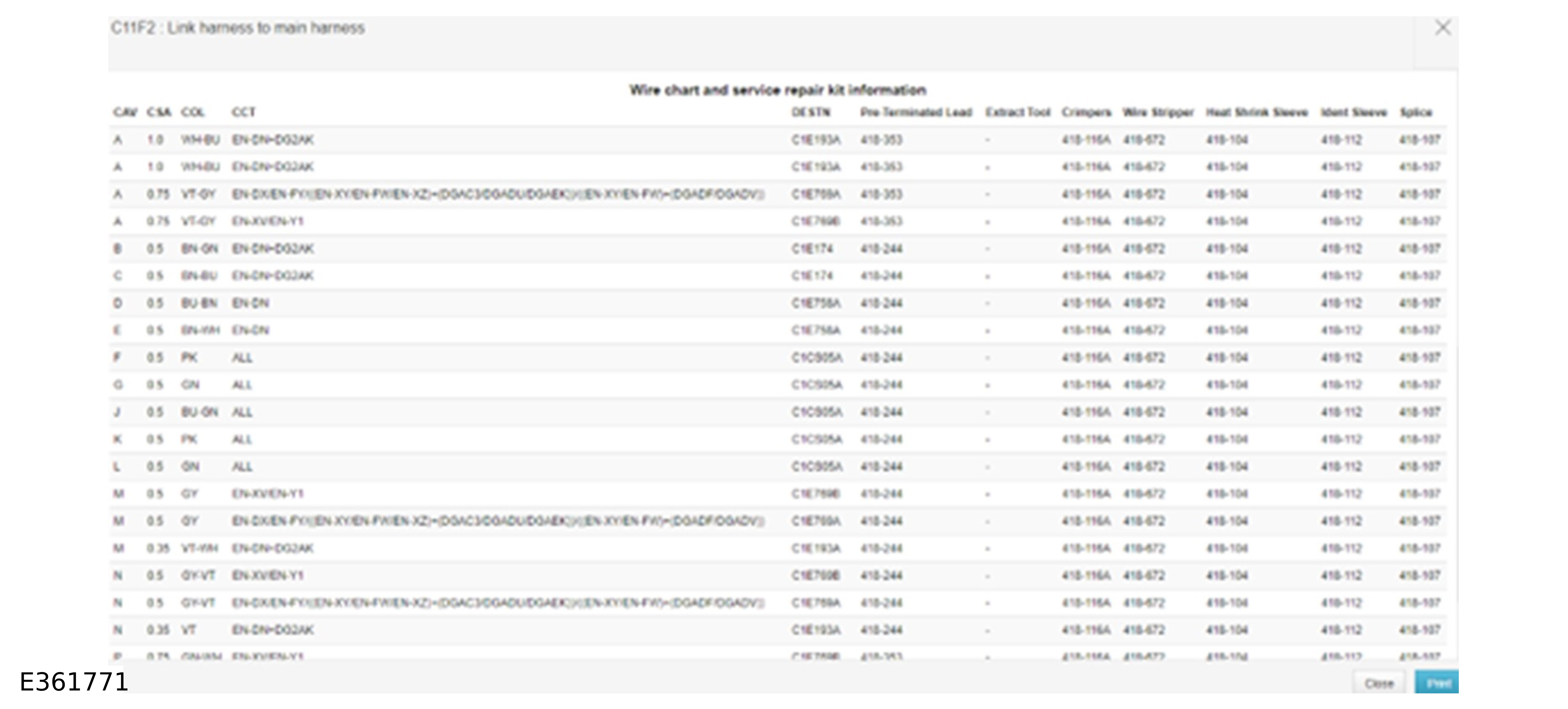The height and width of the screenshot is (709, 1568).
Task: Click the Ident Sleeve column header
Action: coord(1354,113)
